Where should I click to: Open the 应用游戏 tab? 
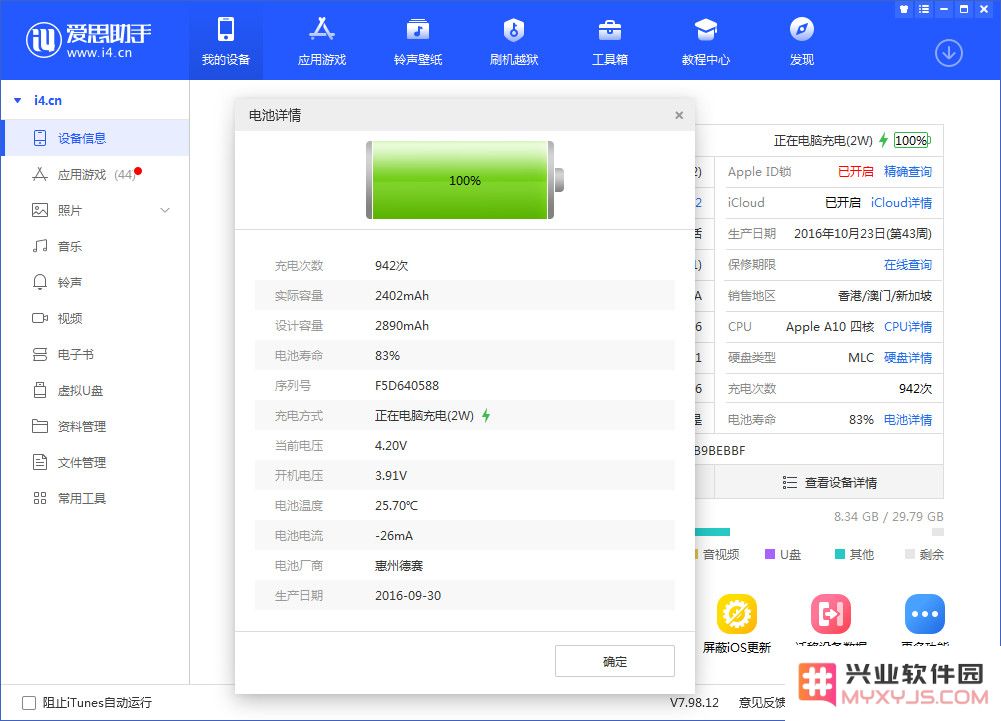(322, 41)
